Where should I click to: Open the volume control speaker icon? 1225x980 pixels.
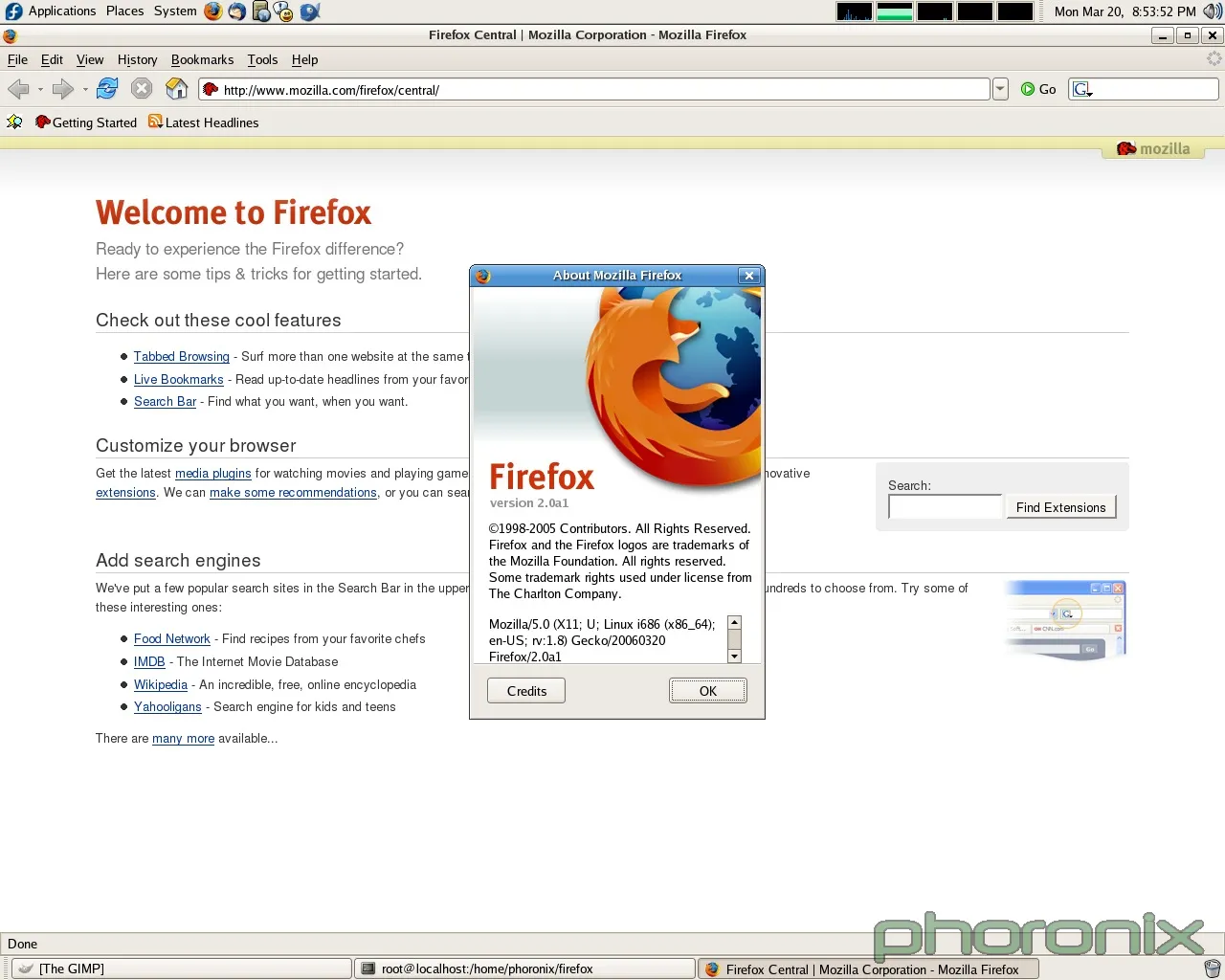[1212, 11]
